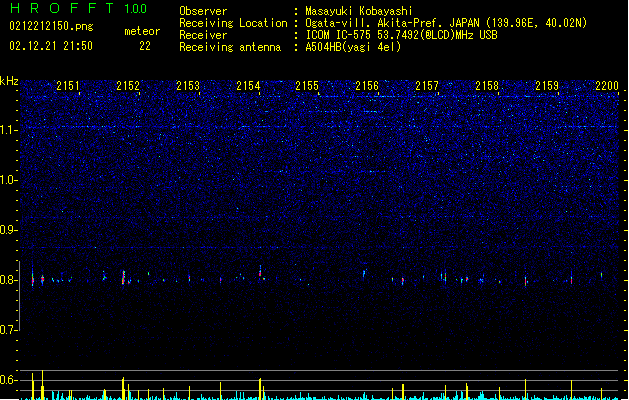Select the file name 0212212150.png
629x400 pixels.
pyautogui.click(x=51, y=27)
